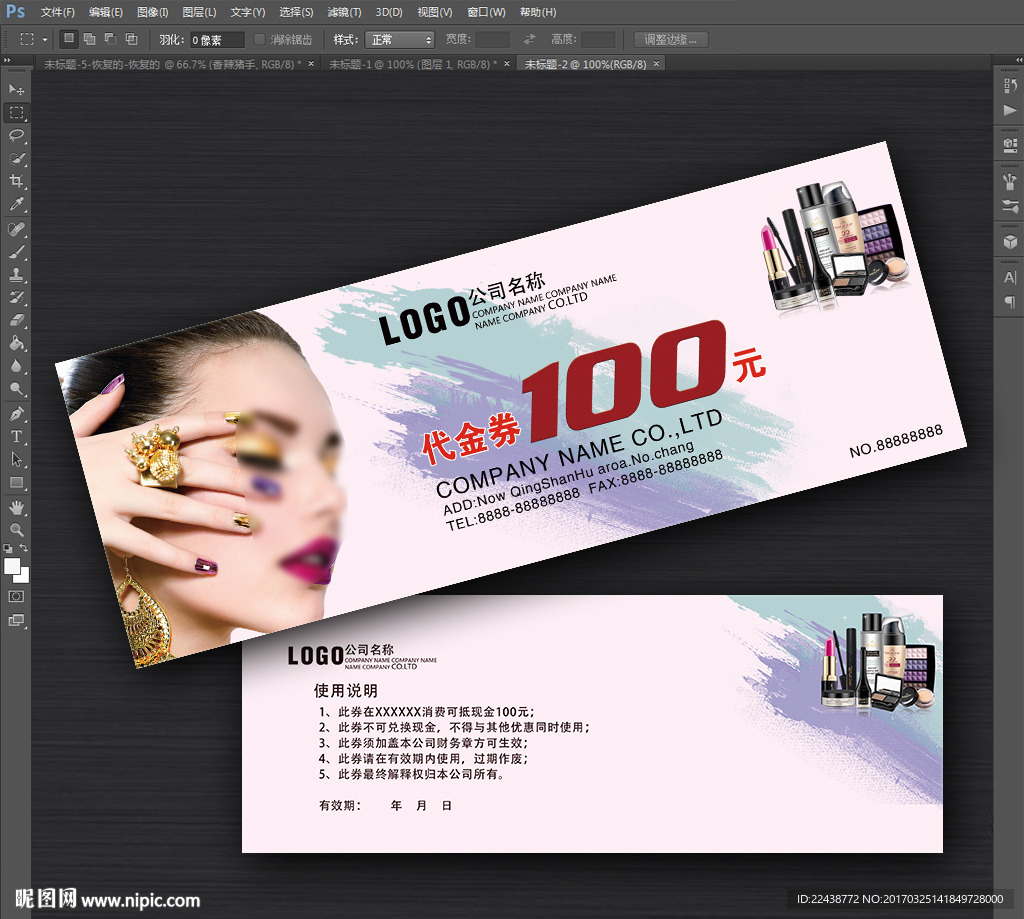Select the Lasso tool
The height and width of the screenshot is (919, 1024).
pyautogui.click(x=16, y=135)
